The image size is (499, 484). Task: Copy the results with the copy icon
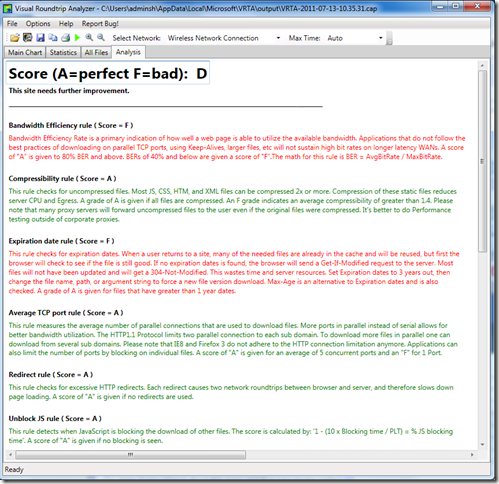(x=53, y=38)
